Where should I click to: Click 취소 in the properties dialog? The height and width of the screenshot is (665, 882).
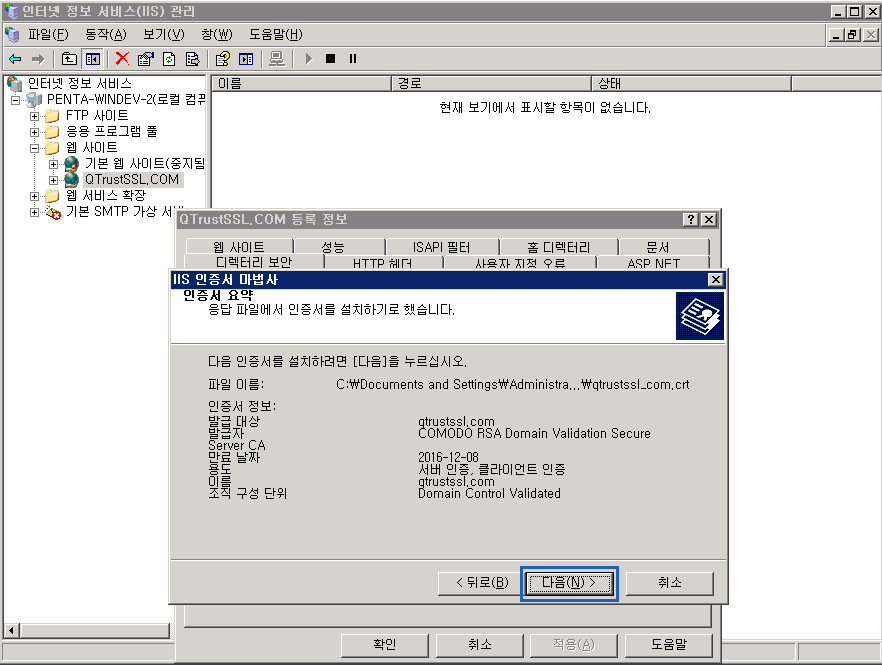point(479,645)
